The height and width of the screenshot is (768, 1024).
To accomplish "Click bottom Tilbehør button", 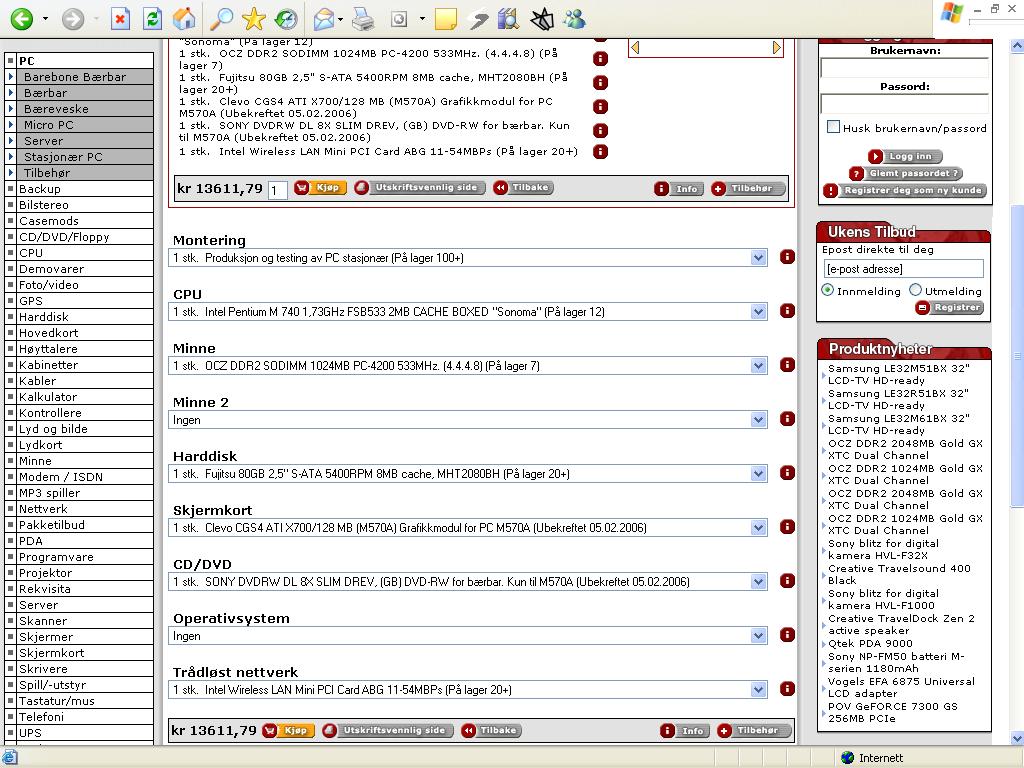I will pos(754,730).
